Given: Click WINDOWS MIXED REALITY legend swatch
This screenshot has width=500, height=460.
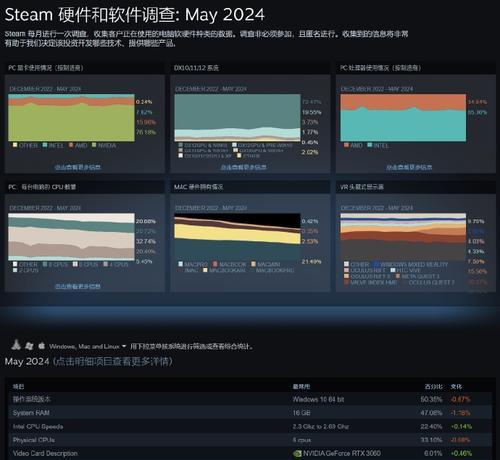Looking at the screenshot, I should pyautogui.click(x=376, y=264).
